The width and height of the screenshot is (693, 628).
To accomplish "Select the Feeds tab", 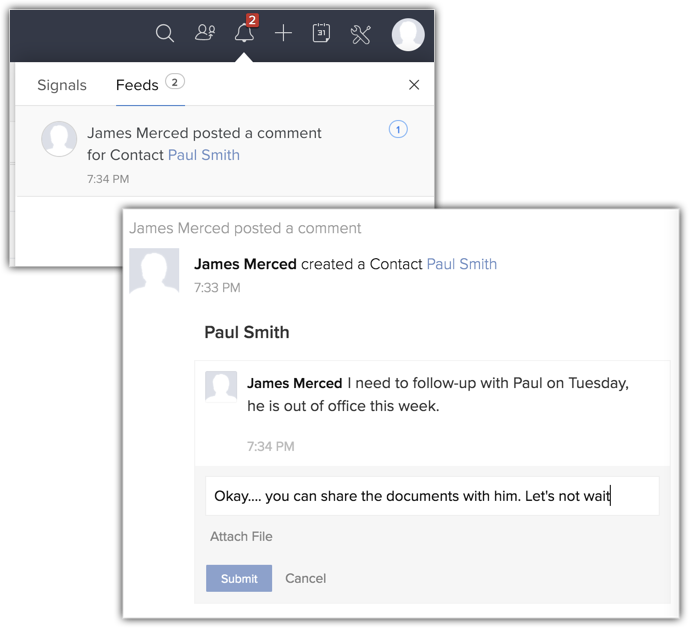I will (137, 85).
